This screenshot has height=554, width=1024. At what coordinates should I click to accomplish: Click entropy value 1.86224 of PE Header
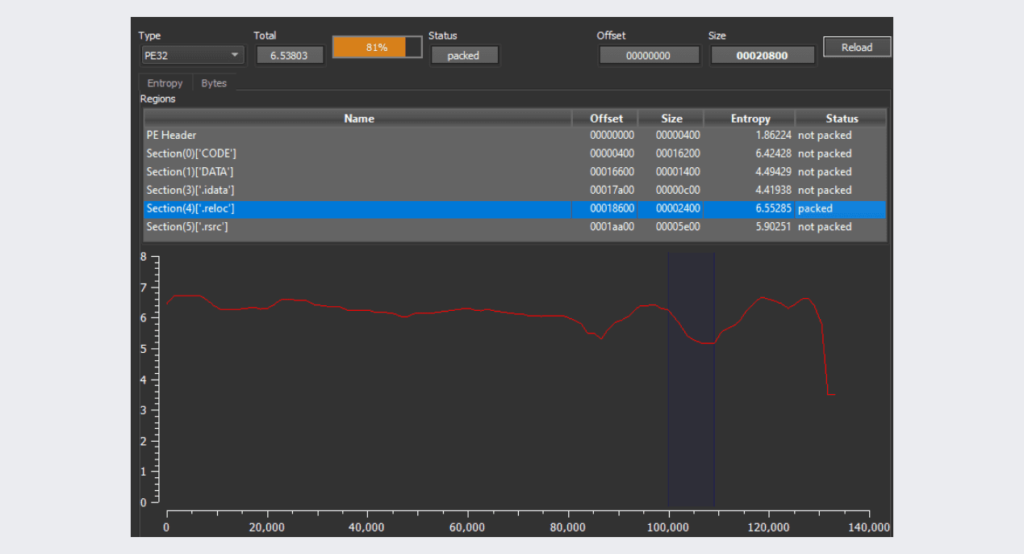[773, 135]
